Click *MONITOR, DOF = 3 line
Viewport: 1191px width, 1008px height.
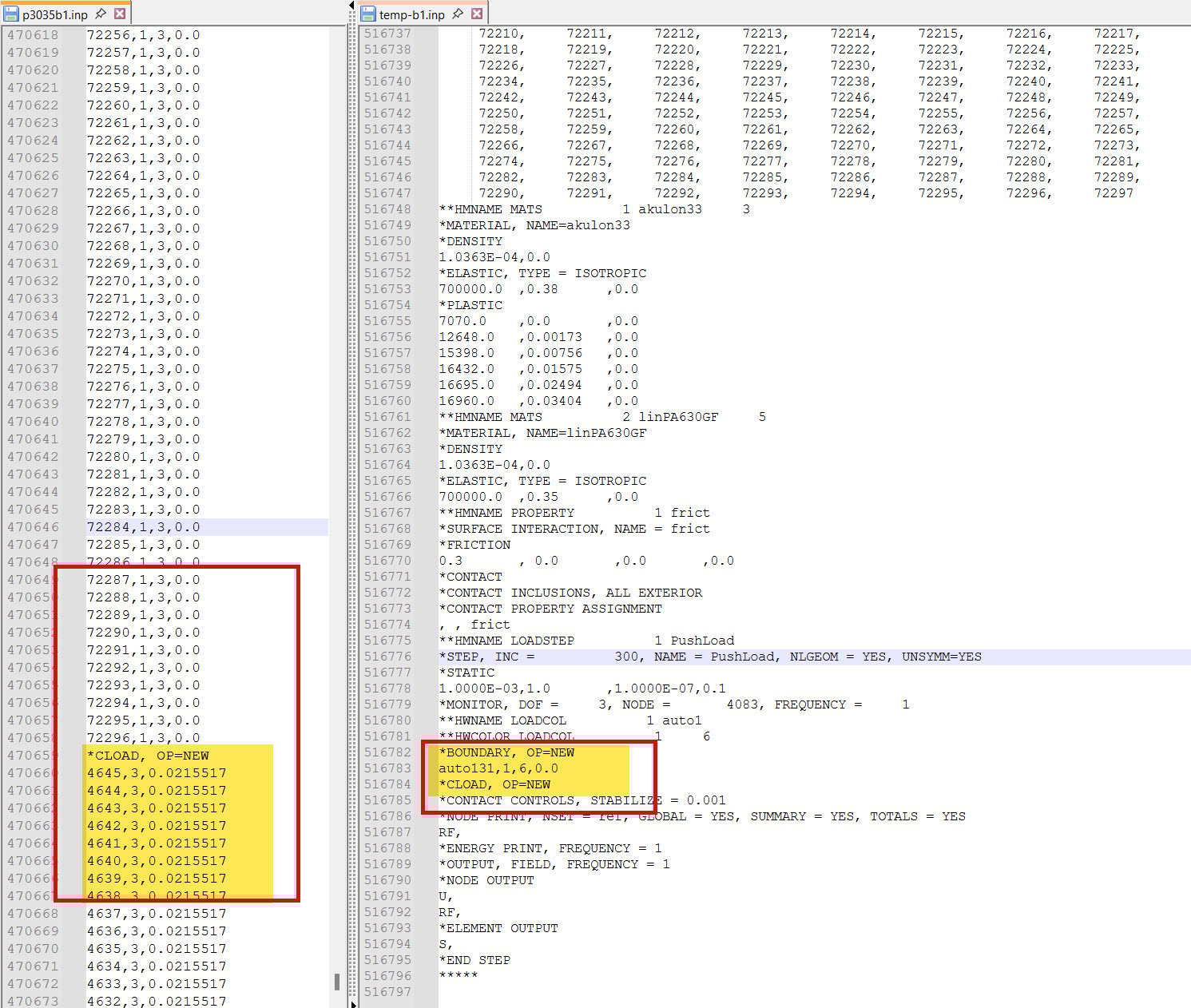click(x=674, y=704)
